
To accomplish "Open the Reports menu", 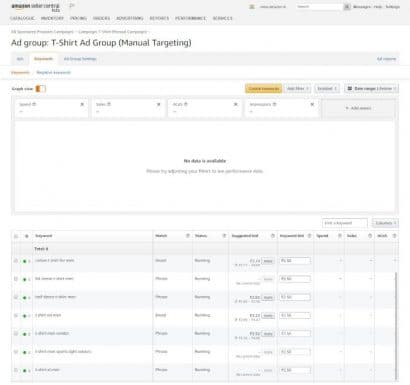I will [x=159, y=18].
